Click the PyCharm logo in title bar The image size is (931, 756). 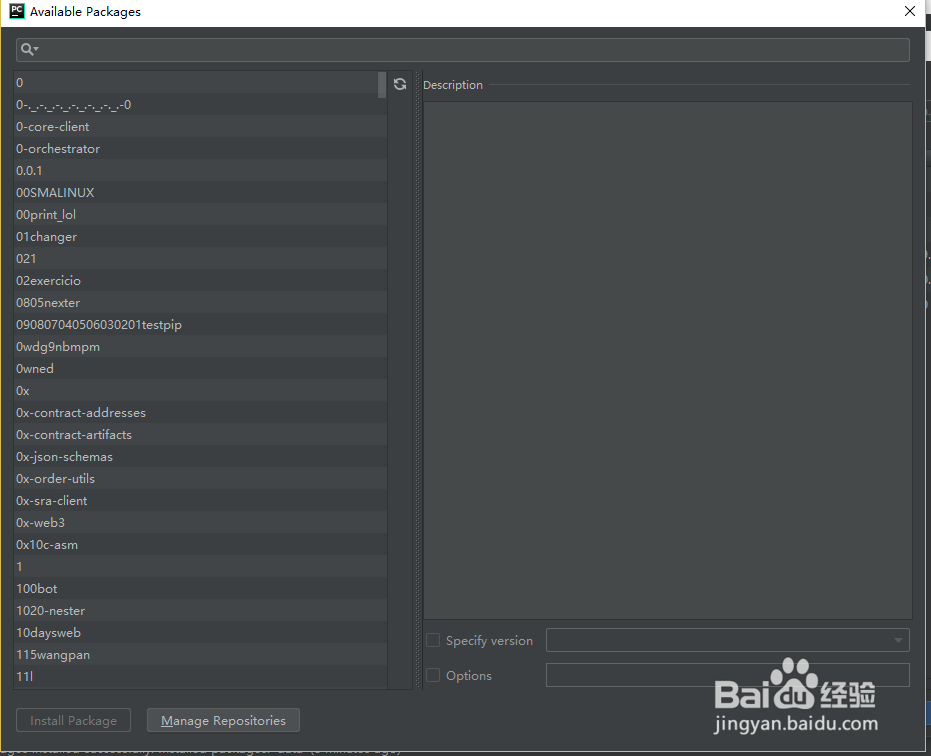17,11
